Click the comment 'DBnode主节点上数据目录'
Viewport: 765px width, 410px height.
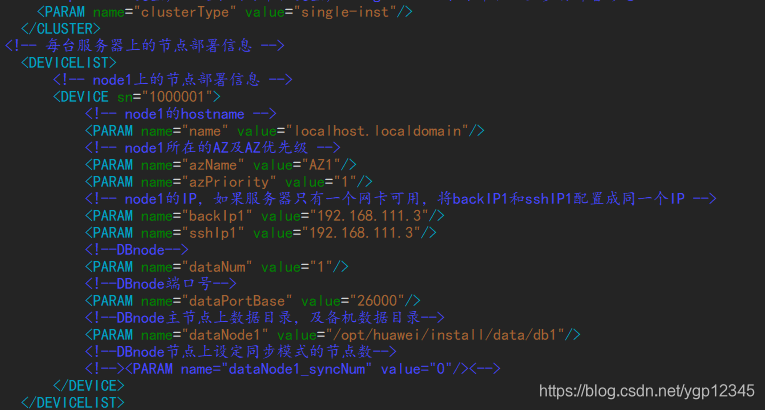(264, 318)
